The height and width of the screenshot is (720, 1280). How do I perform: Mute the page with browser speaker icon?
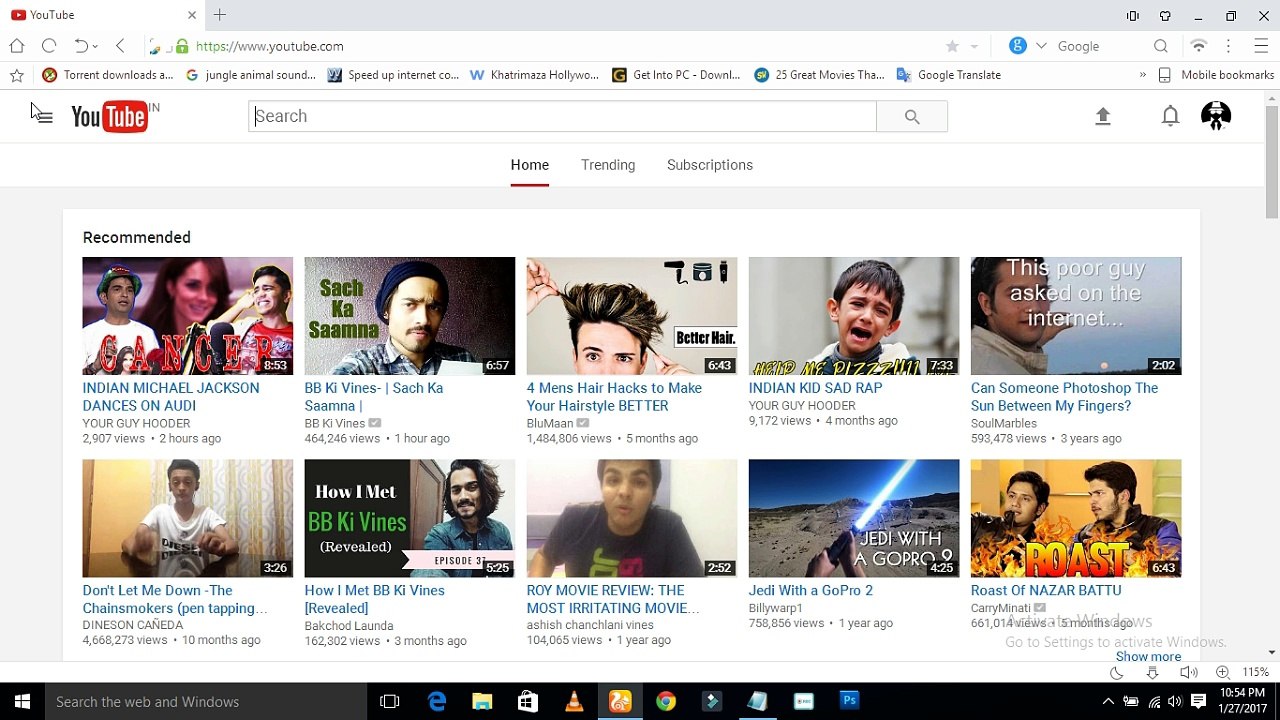click(1188, 673)
